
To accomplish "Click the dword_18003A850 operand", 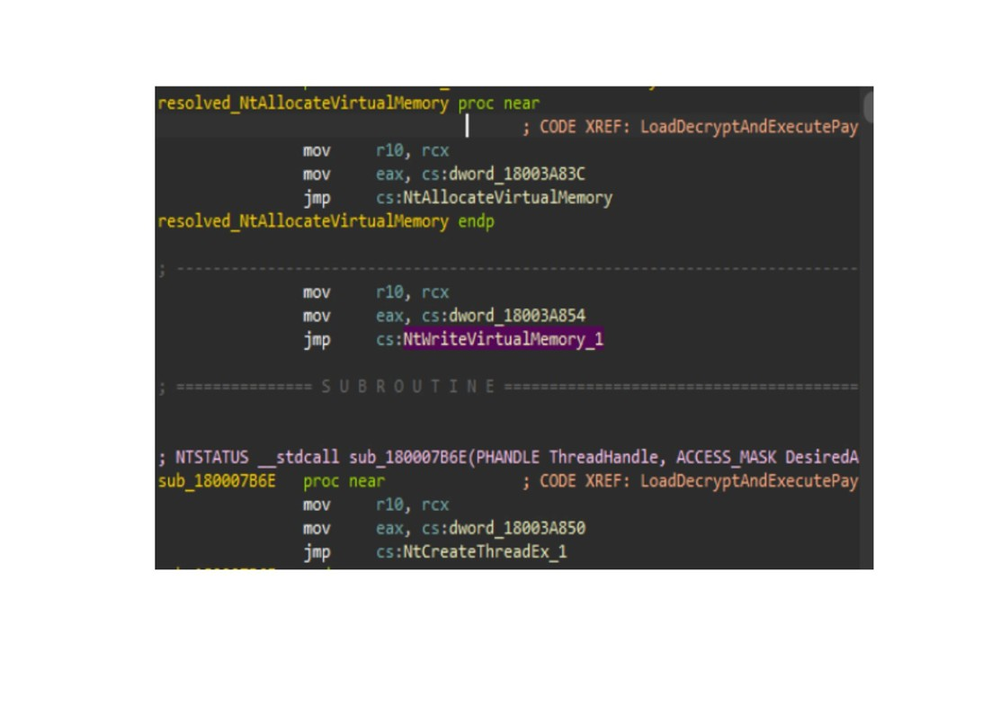I will 517,528.
